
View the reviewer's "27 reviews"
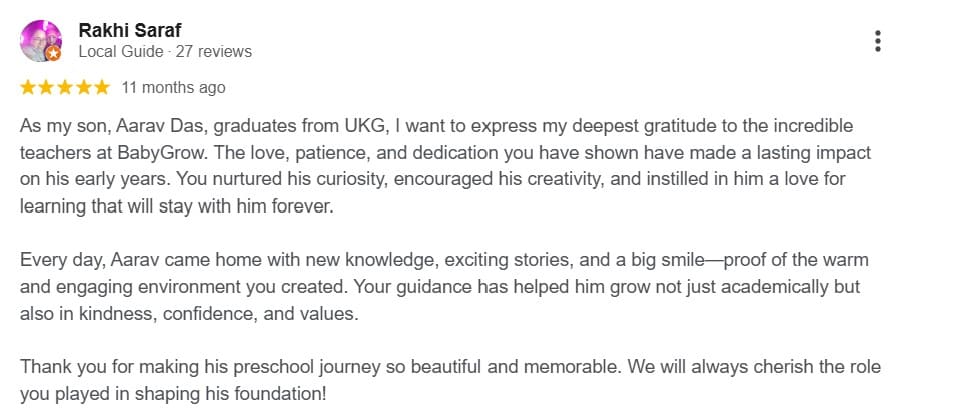pyautogui.click(x=213, y=51)
